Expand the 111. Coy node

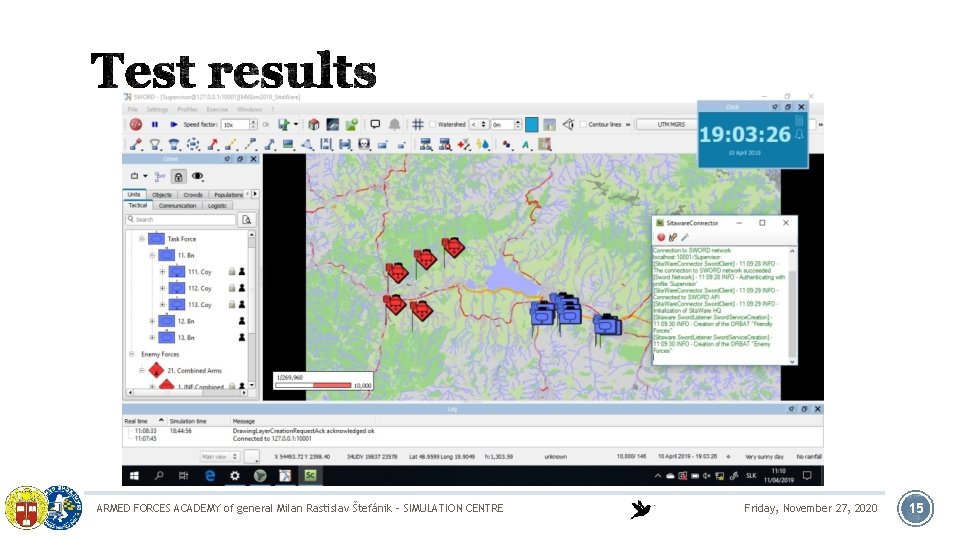coord(162,272)
